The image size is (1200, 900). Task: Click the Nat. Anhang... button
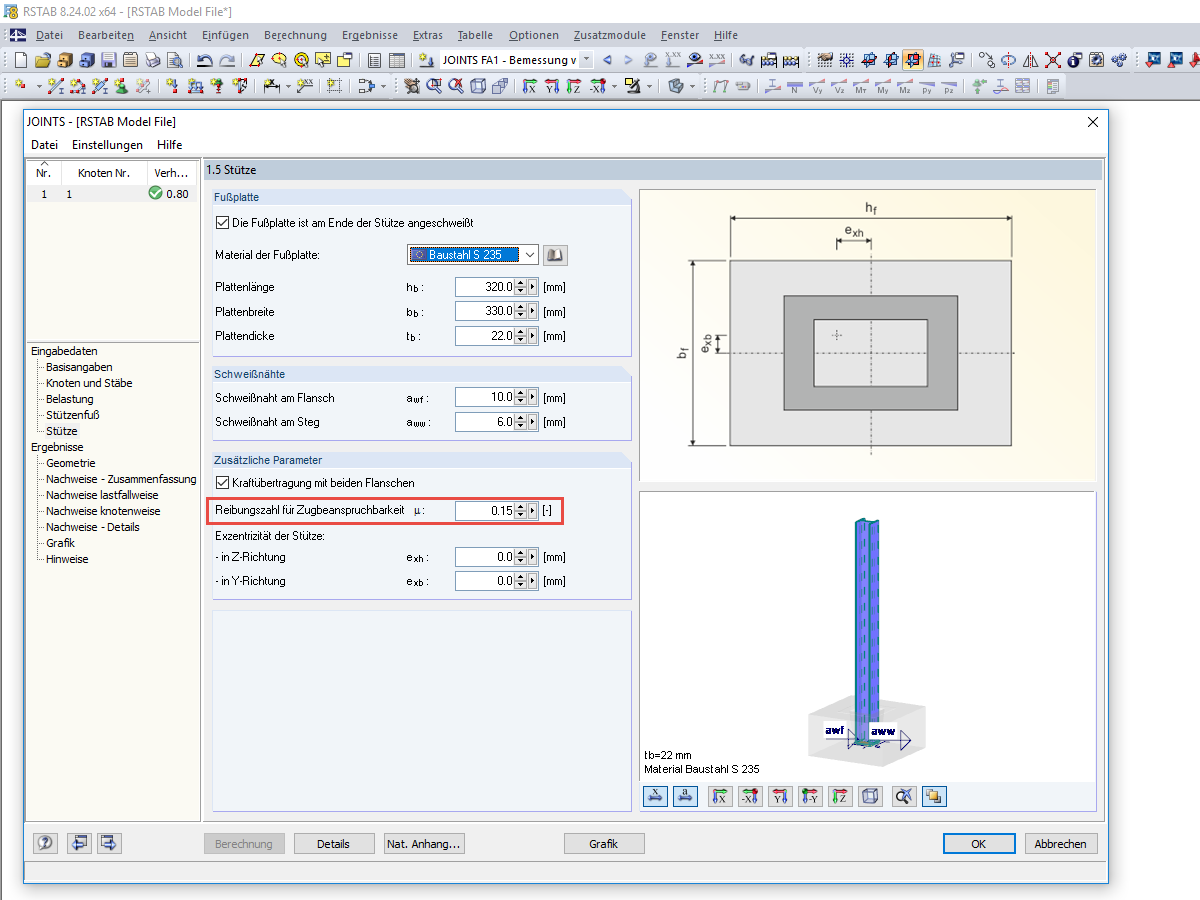[x=425, y=844]
